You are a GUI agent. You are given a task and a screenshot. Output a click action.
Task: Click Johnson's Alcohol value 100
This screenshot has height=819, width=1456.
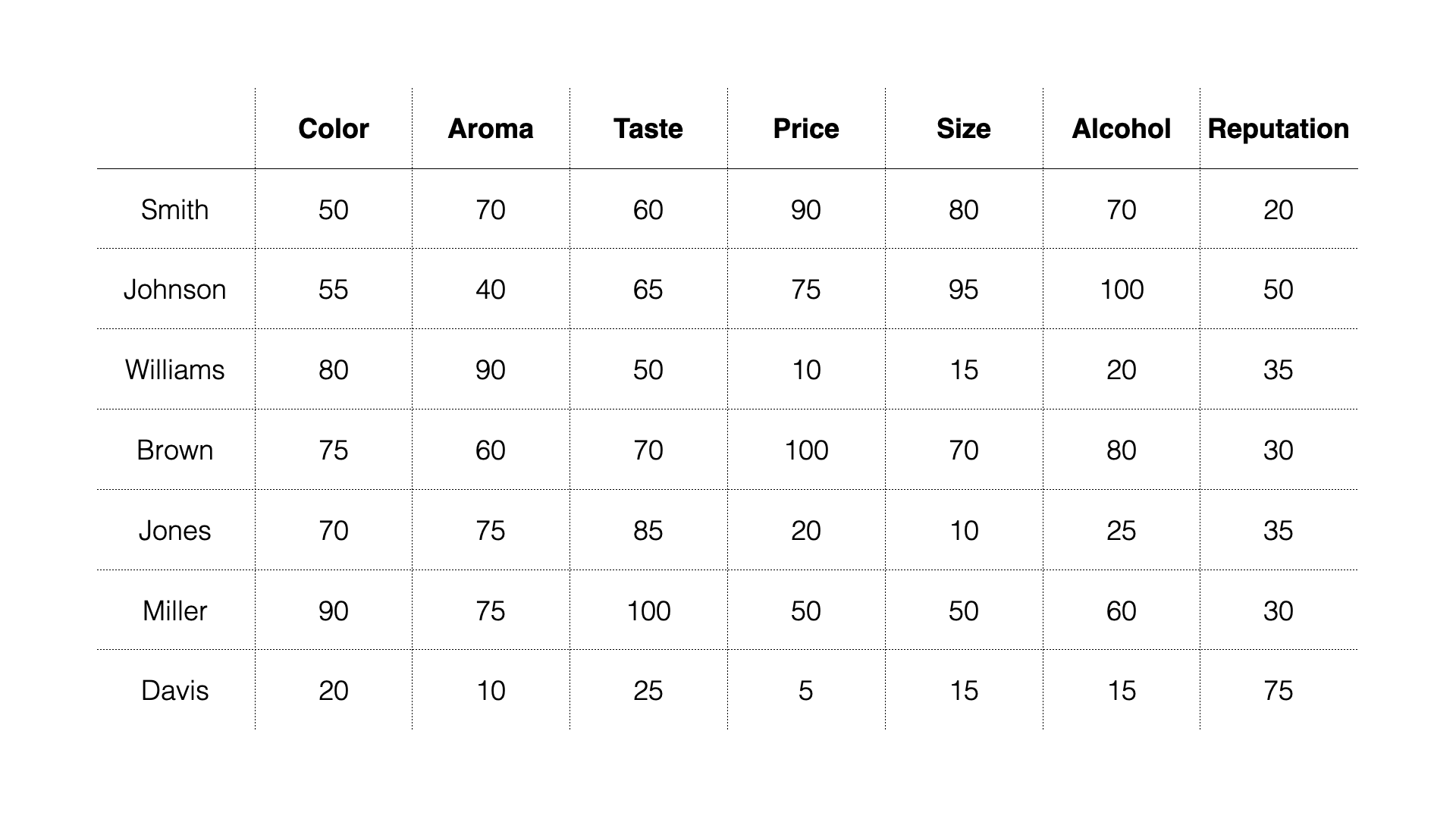[x=1122, y=290]
